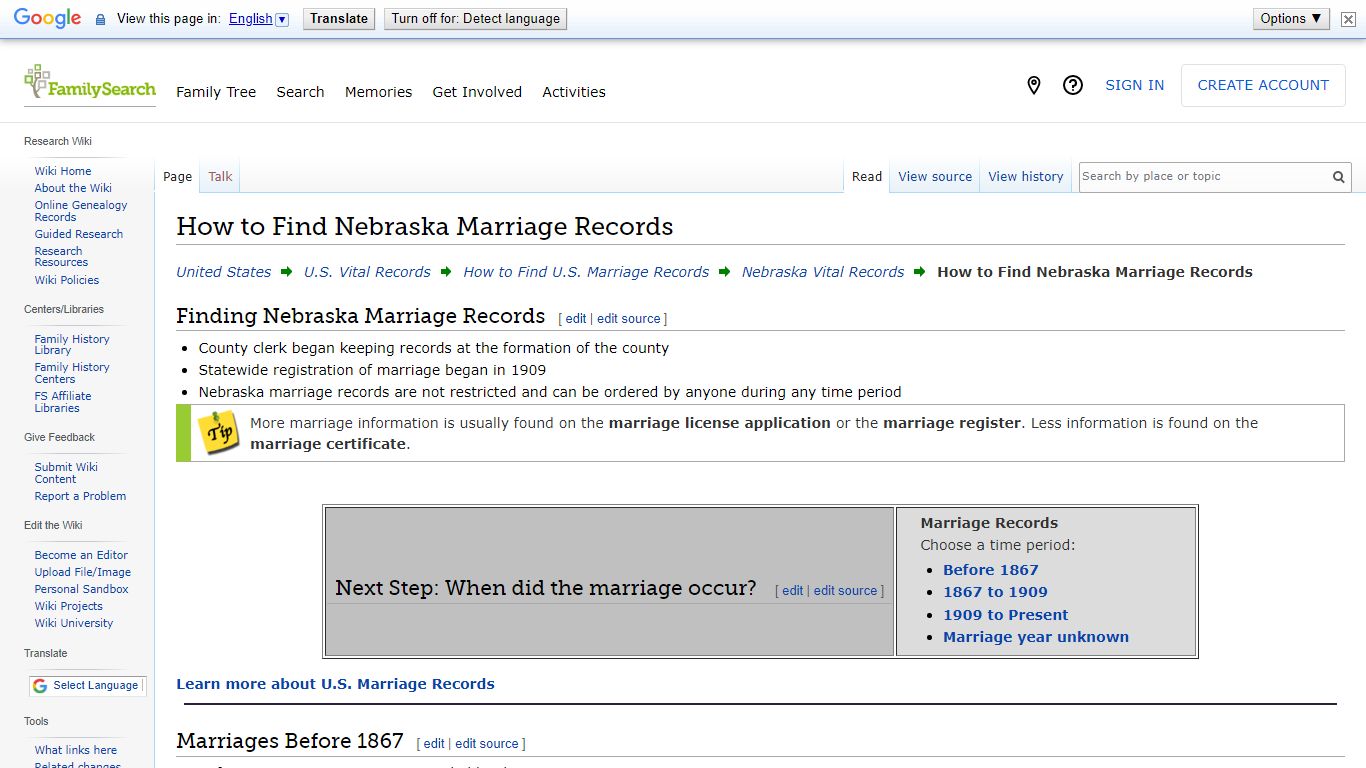Open the FamilySearch logo home link
1366x768 pixels.
pos(90,84)
